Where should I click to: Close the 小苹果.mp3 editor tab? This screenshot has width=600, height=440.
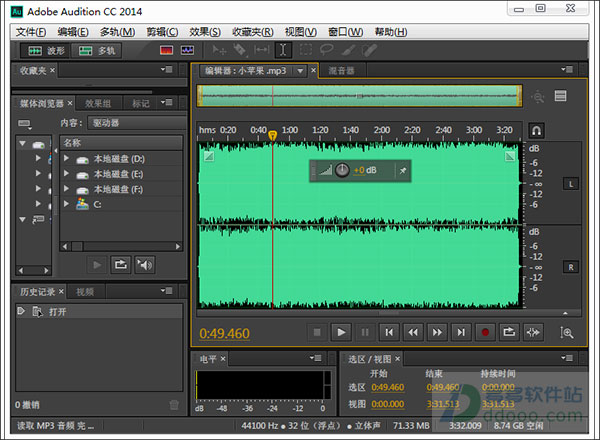pos(313,70)
